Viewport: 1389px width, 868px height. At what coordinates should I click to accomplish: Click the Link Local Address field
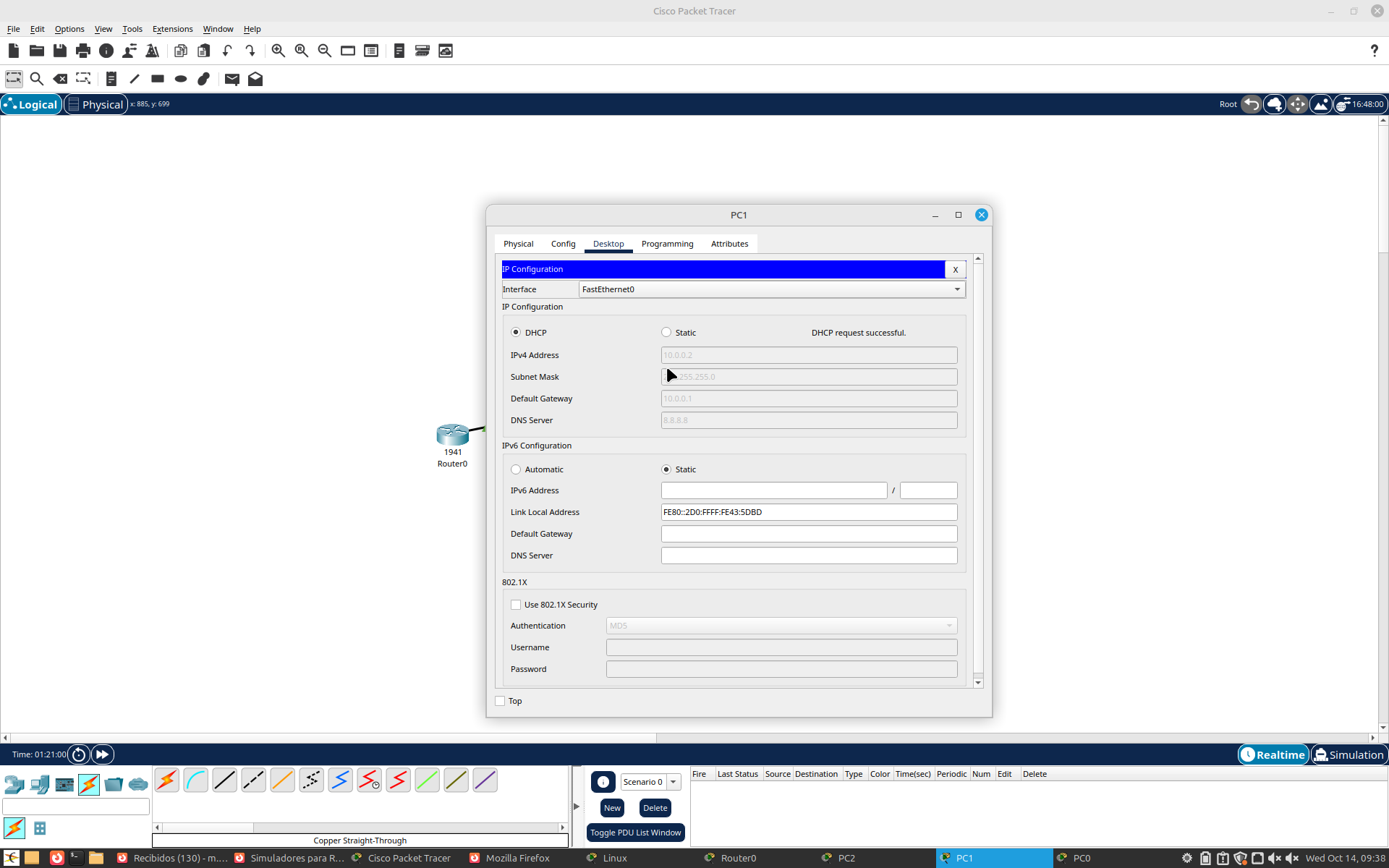click(809, 512)
